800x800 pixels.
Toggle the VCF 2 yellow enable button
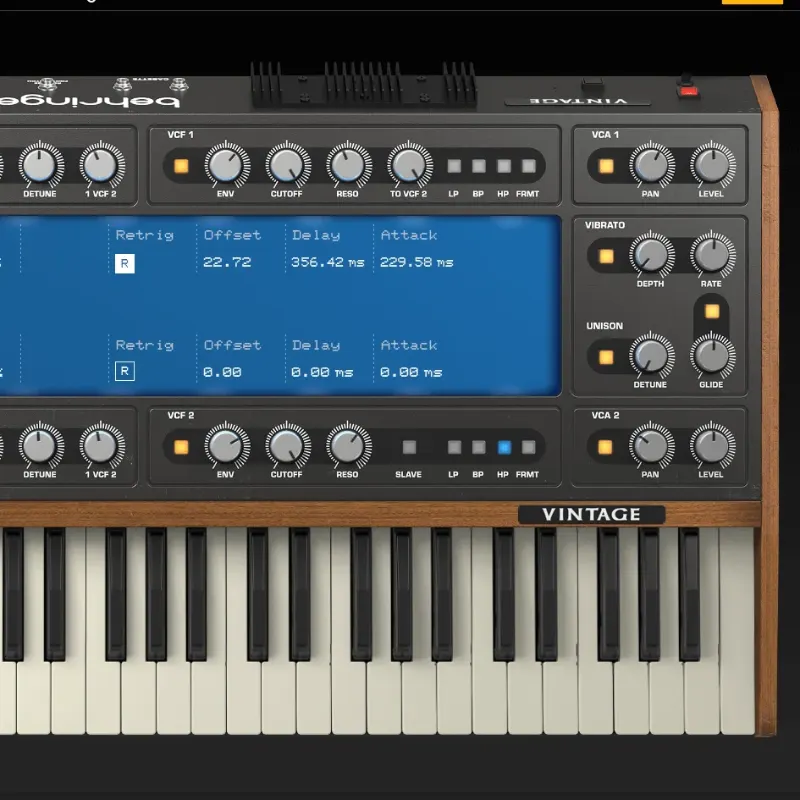(x=181, y=447)
